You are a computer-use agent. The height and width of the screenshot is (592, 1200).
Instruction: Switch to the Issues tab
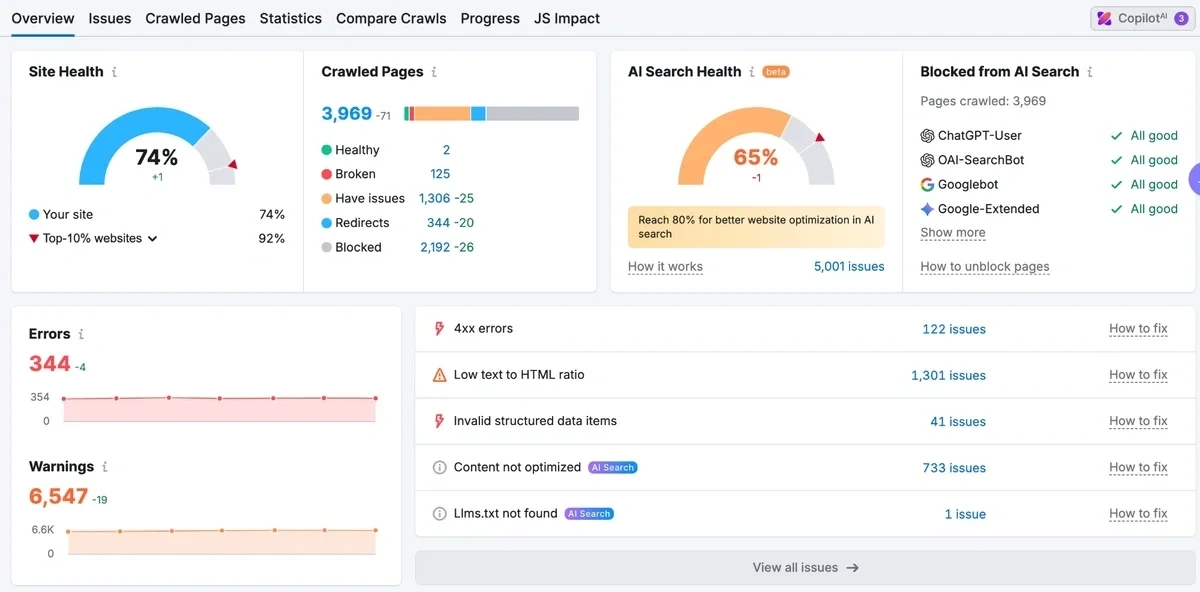[x=110, y=18]
